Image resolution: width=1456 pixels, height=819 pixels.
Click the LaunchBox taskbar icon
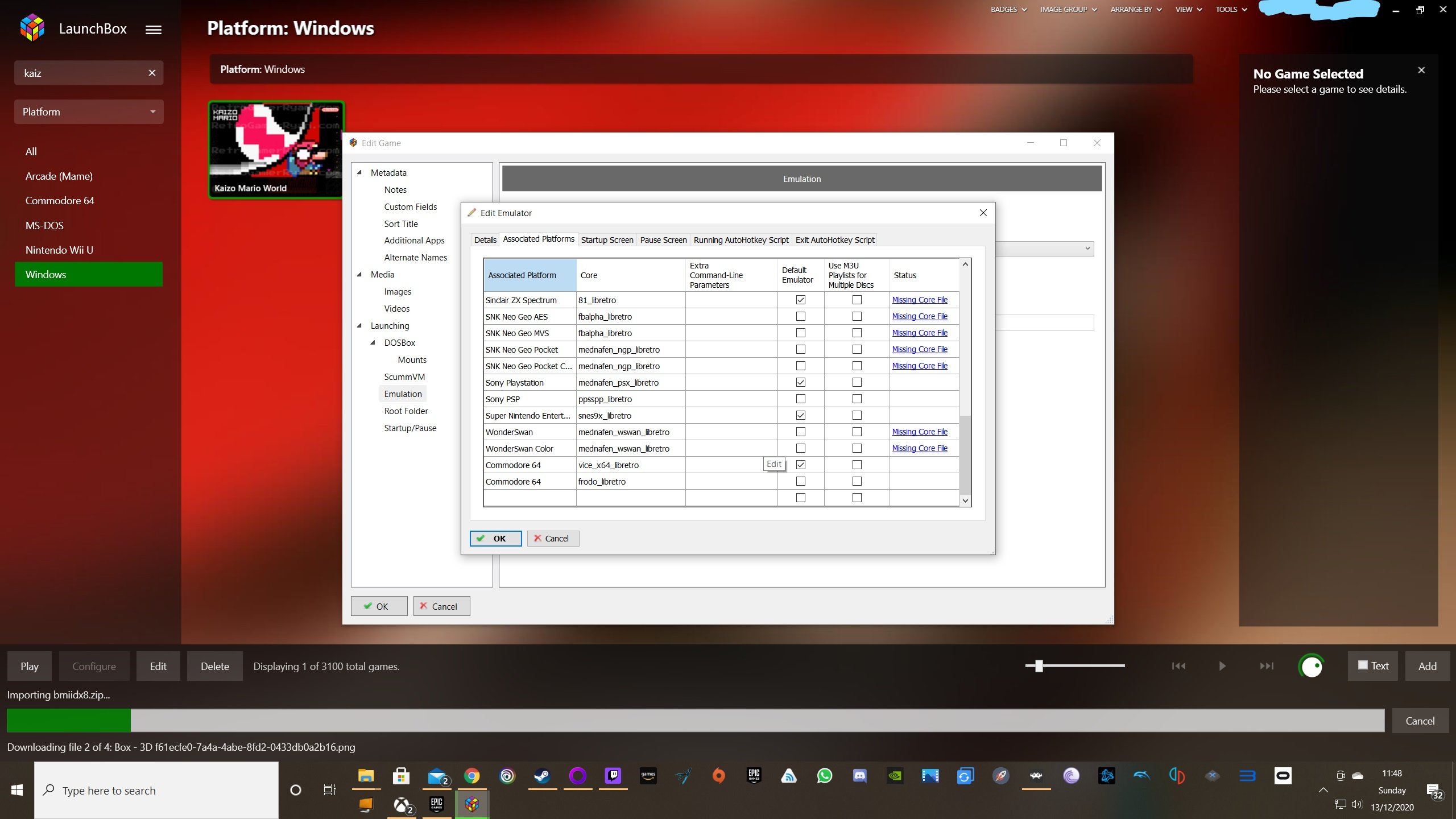(x=471, y=804)
